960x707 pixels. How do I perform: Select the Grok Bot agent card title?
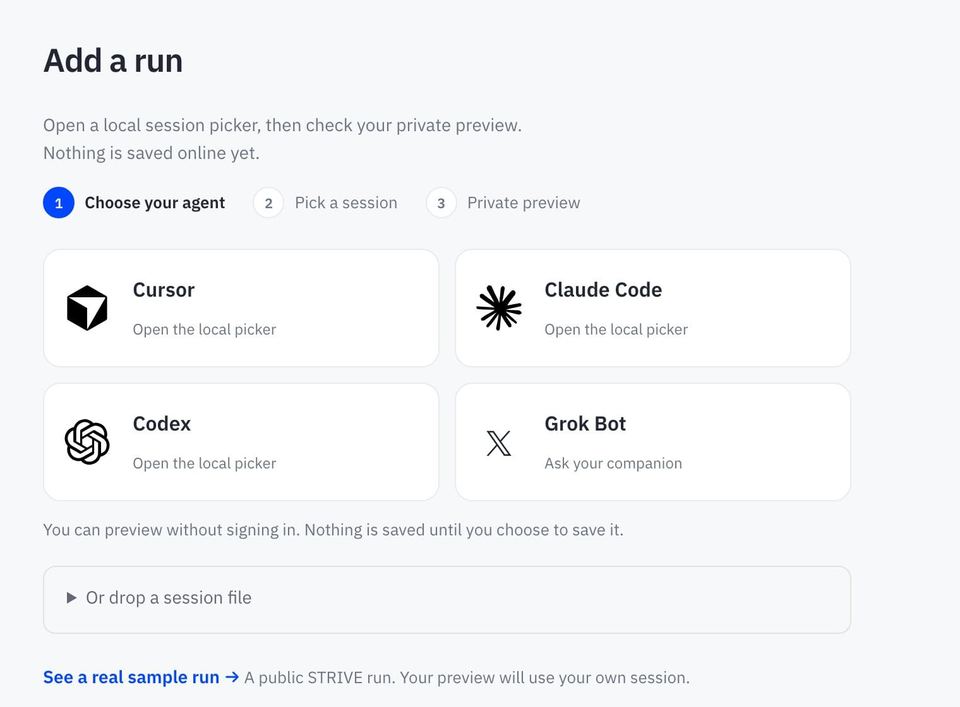coord(585,424)
